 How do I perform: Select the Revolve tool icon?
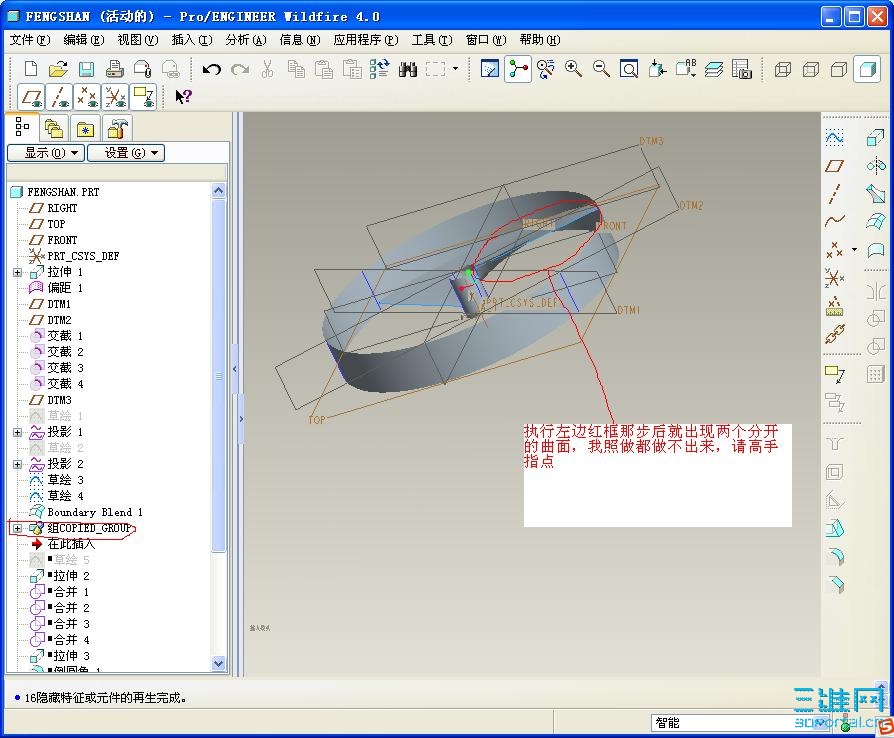tap(875, 165)
